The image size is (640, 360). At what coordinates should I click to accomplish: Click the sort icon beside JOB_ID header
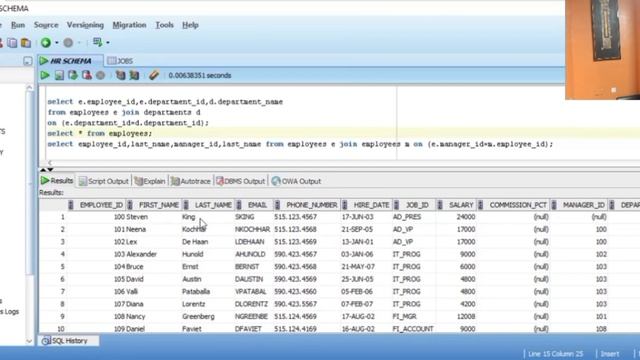(x=396, y=205)
